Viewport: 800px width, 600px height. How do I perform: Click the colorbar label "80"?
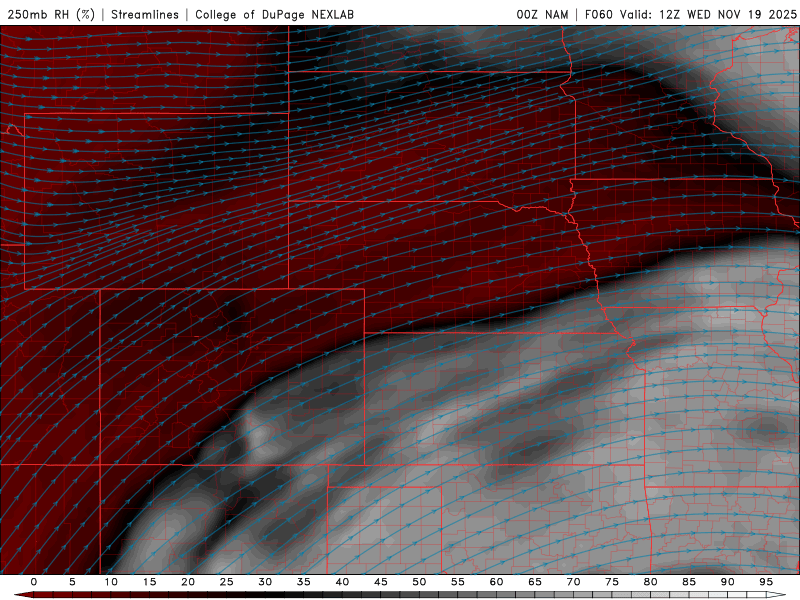tap(650, 582)
